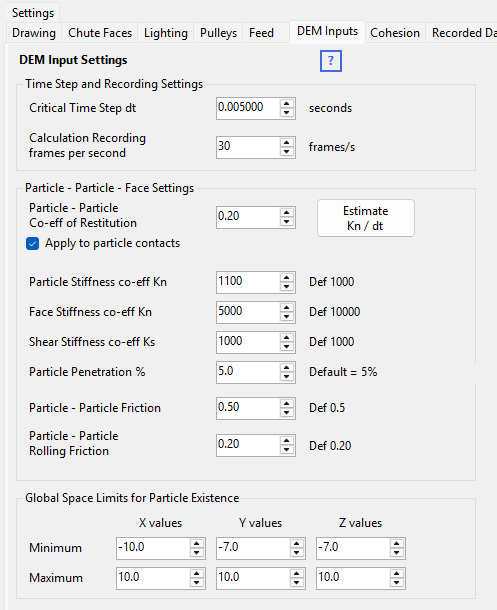This screenshot has width=497, height=610.
Task: Open the DEM Input Settings help icon
Action: 331,61
